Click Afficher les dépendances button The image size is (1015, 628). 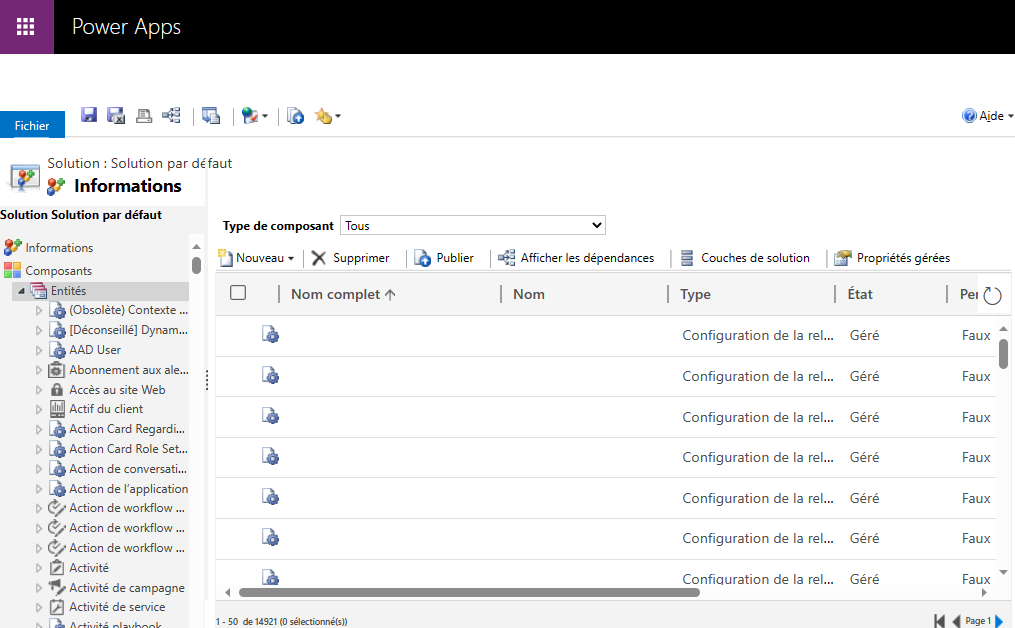pos(576,258)
